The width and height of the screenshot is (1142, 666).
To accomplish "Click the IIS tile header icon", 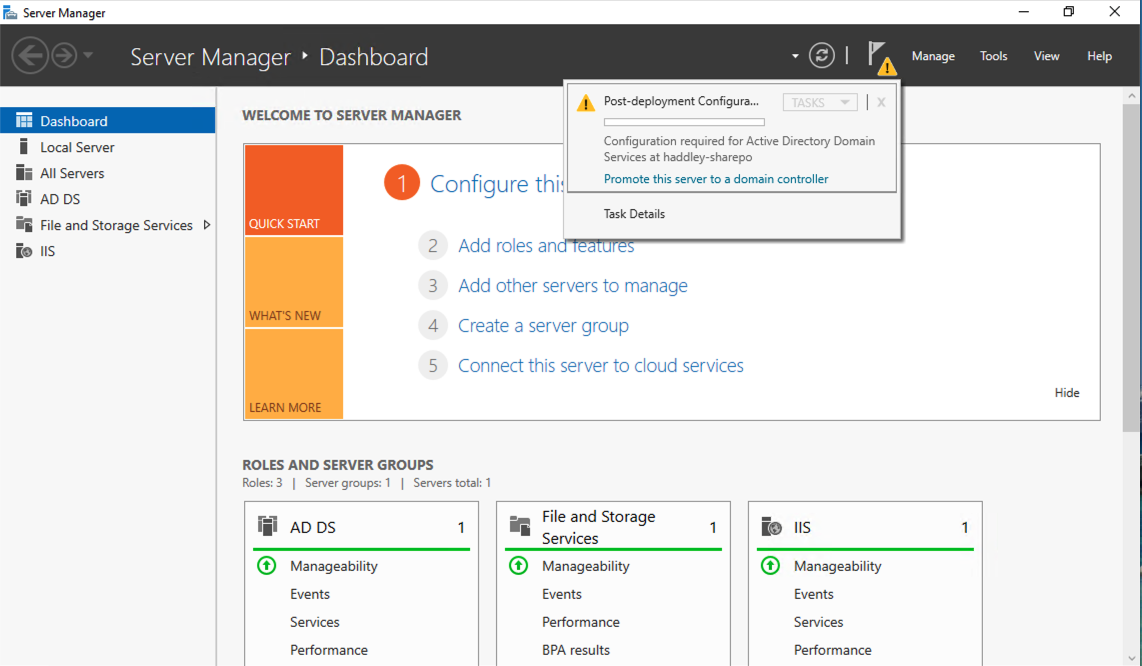I will [x=771, y=525].
